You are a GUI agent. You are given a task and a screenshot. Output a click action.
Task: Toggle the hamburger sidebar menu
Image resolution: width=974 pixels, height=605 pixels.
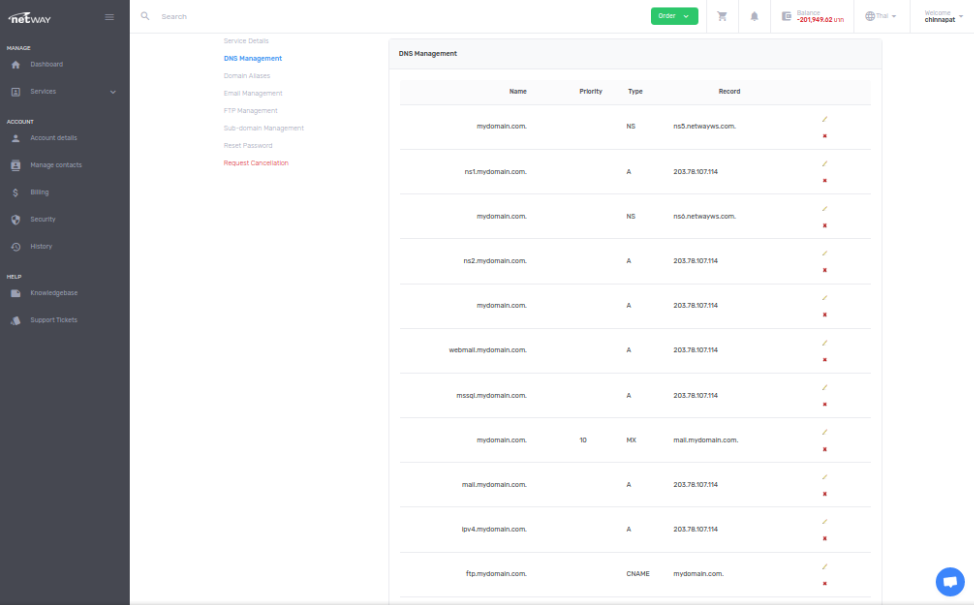pyautogui.click(x=109, y=16)
